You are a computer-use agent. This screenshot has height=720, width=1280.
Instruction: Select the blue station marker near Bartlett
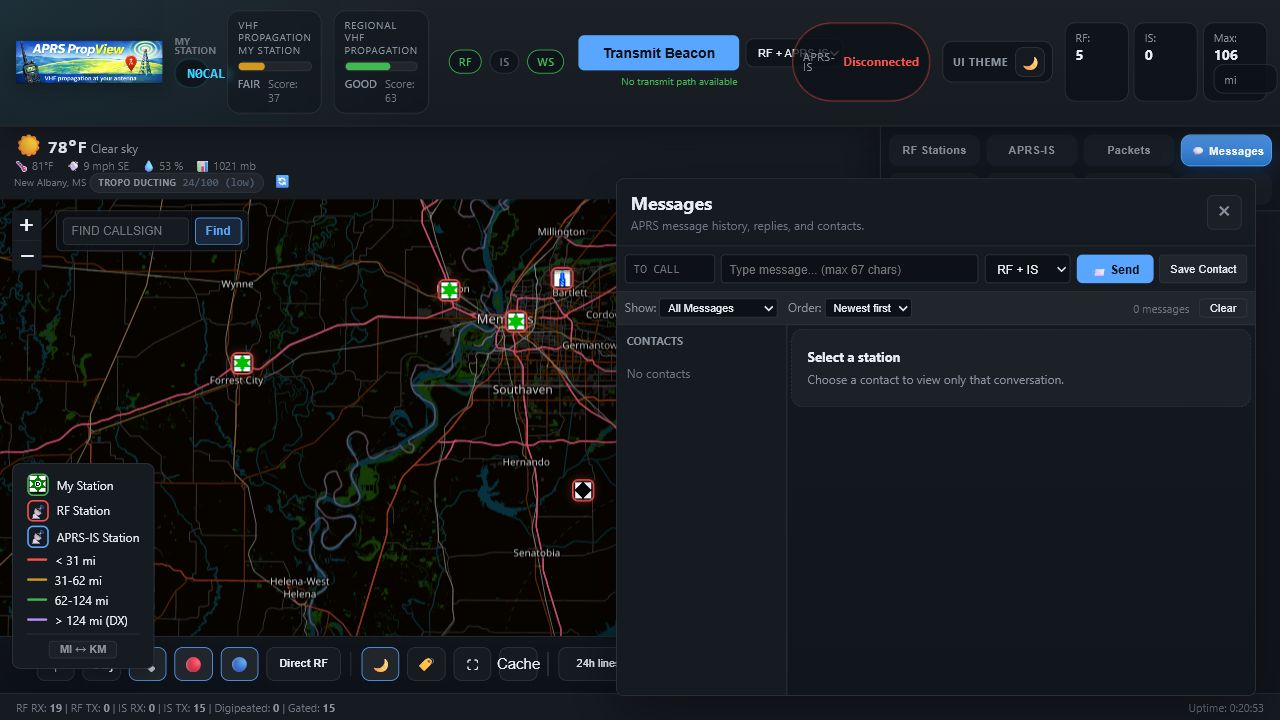(563, 278)
